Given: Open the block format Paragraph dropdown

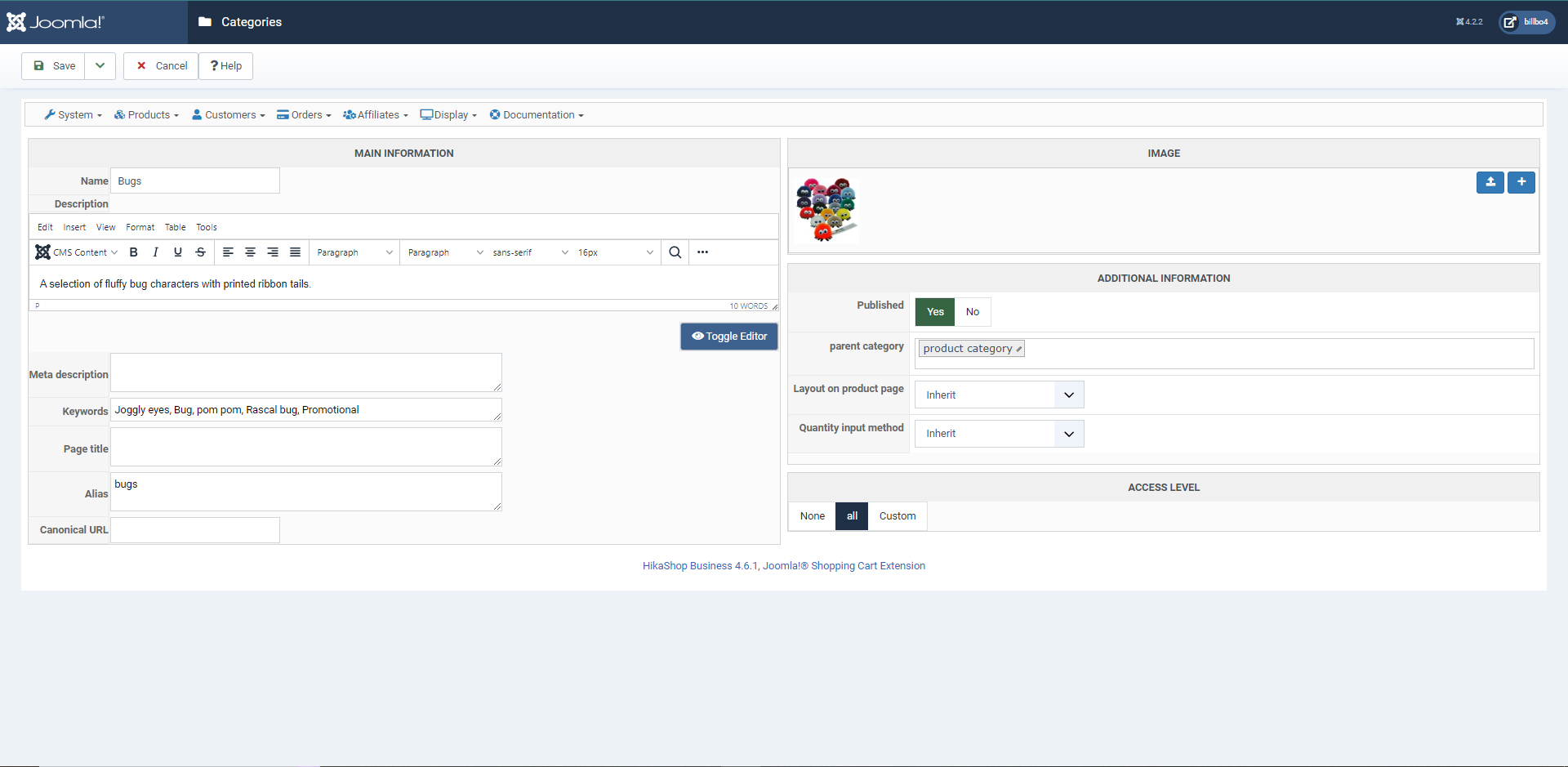Looking at the screenshot, I should (x=355, y=252).
